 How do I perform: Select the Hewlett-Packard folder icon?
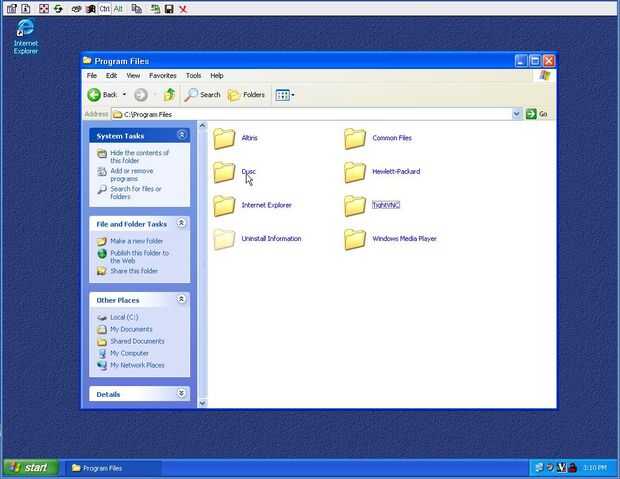point(355,172)
